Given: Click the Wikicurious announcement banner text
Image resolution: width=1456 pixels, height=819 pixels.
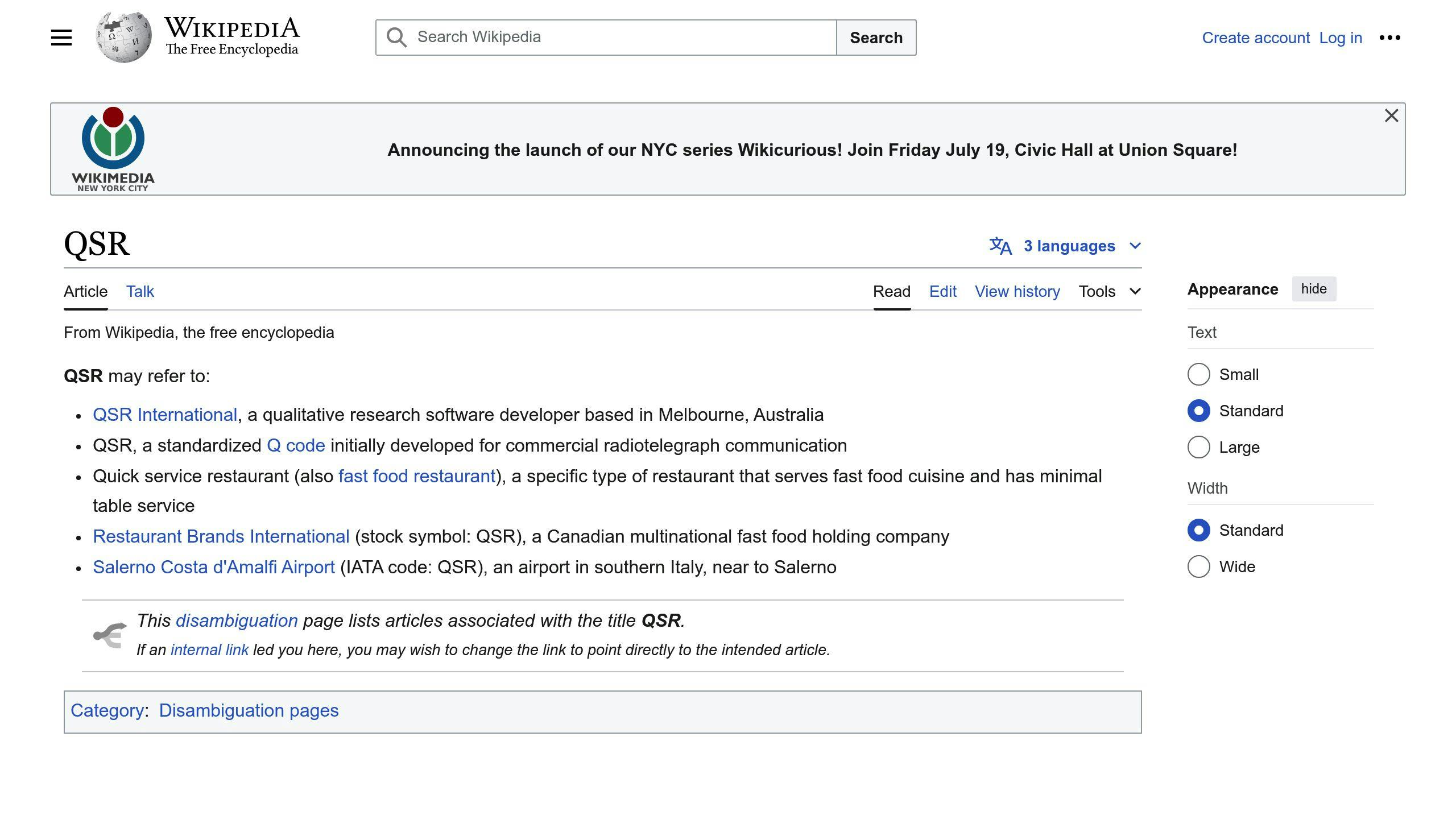Looking at the screenshot, I should pos(812,150).
